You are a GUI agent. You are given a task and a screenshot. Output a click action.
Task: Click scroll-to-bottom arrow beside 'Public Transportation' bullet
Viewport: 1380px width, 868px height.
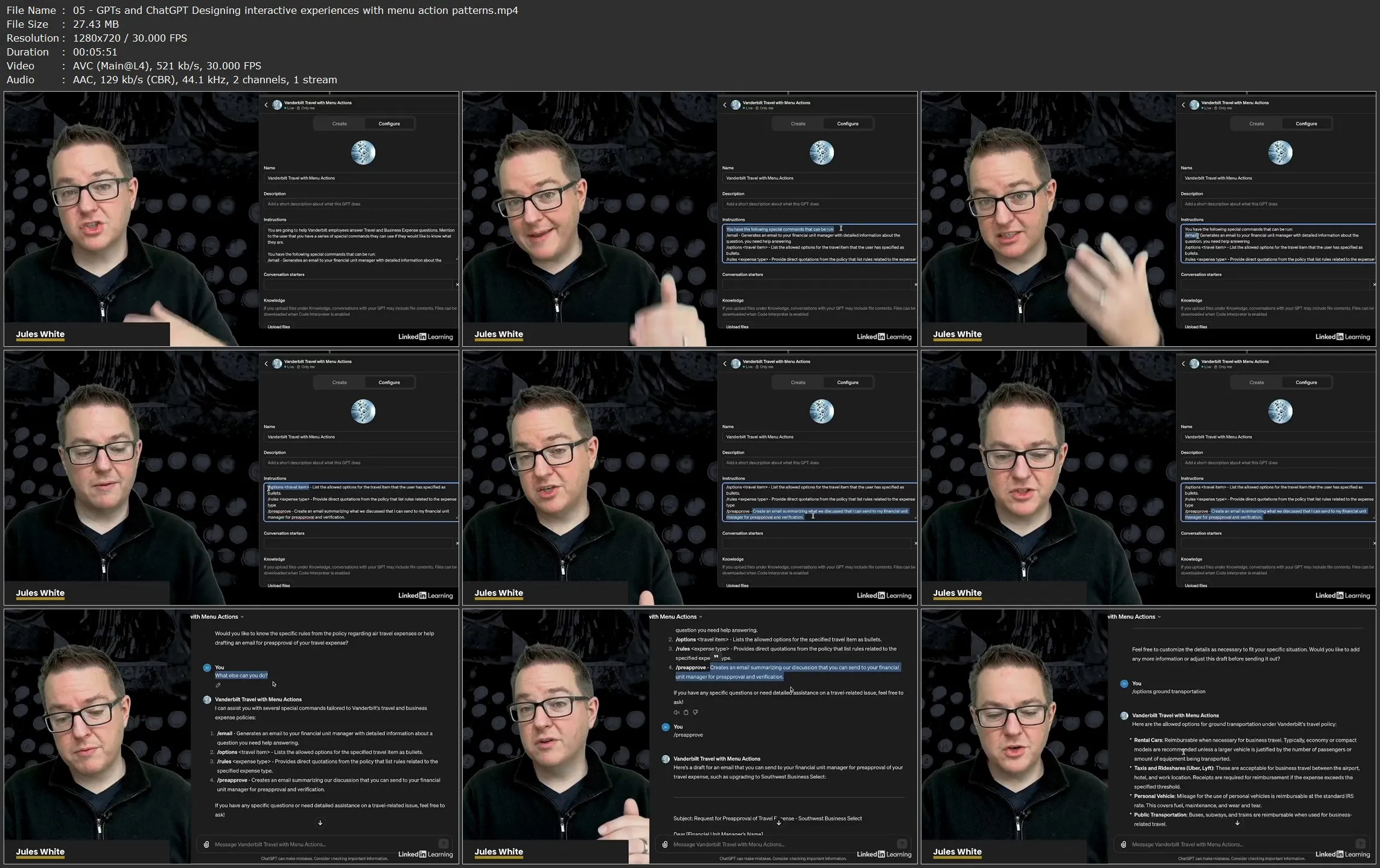pos(1238,823)
